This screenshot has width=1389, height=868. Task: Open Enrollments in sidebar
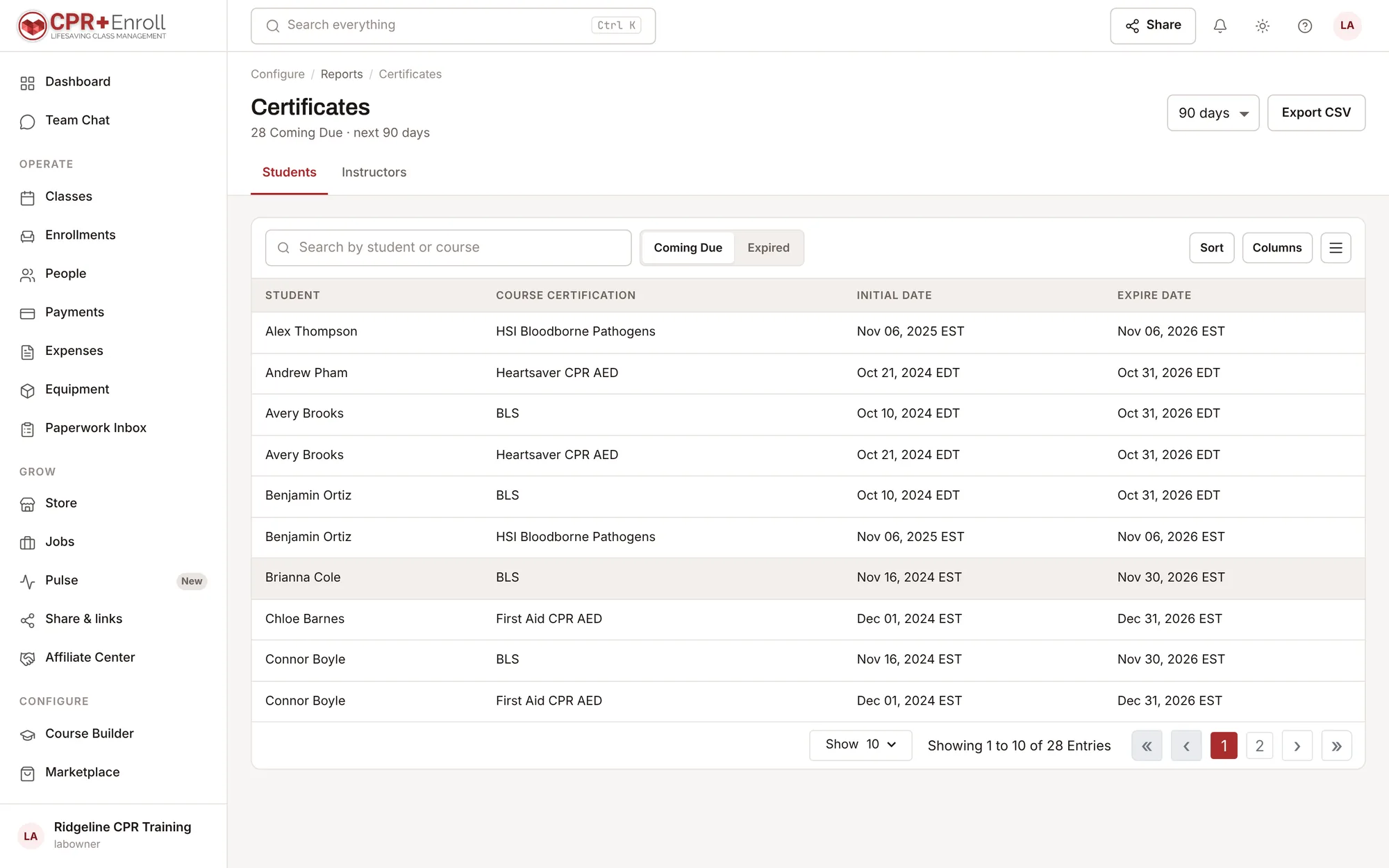click(113, 235)
